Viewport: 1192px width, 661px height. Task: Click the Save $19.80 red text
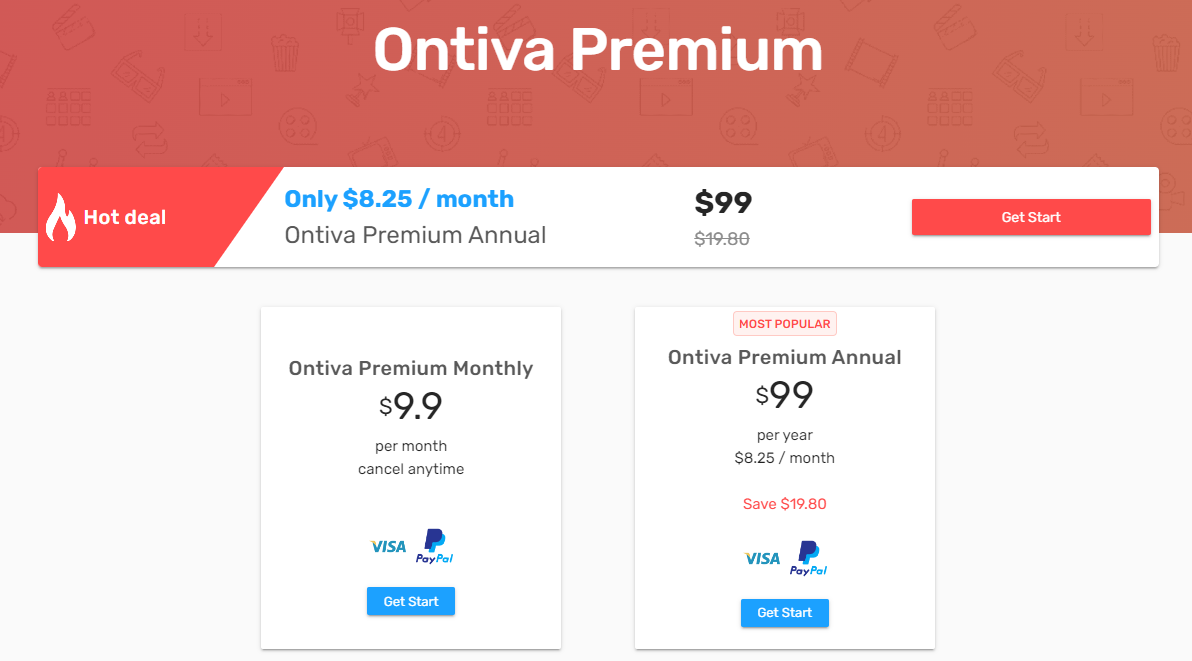tap(784, 503)
